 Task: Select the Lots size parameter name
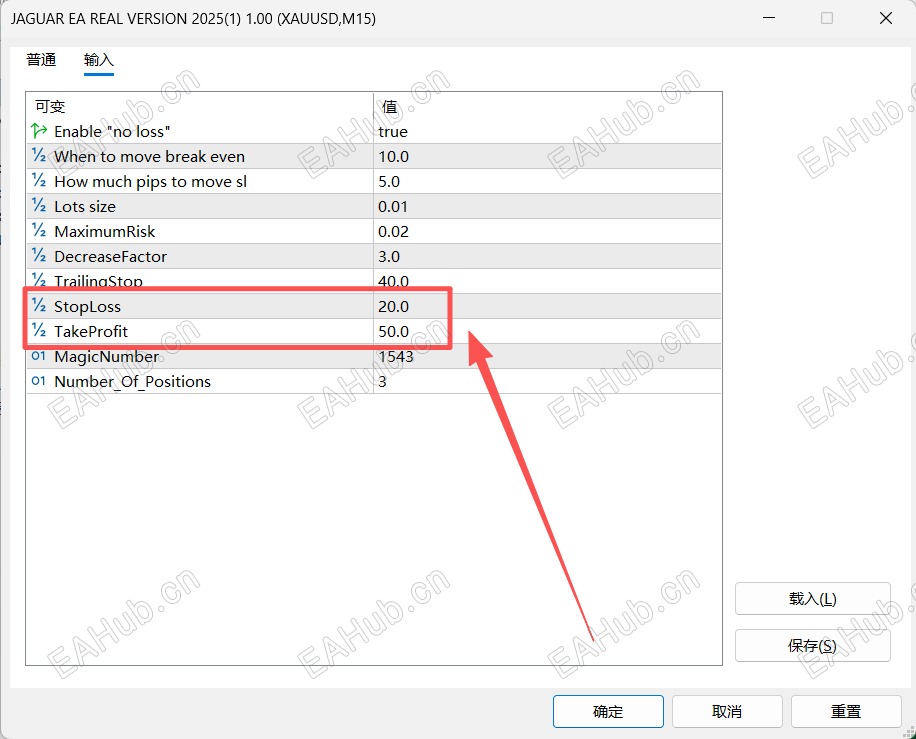click(x=85, y=207)
